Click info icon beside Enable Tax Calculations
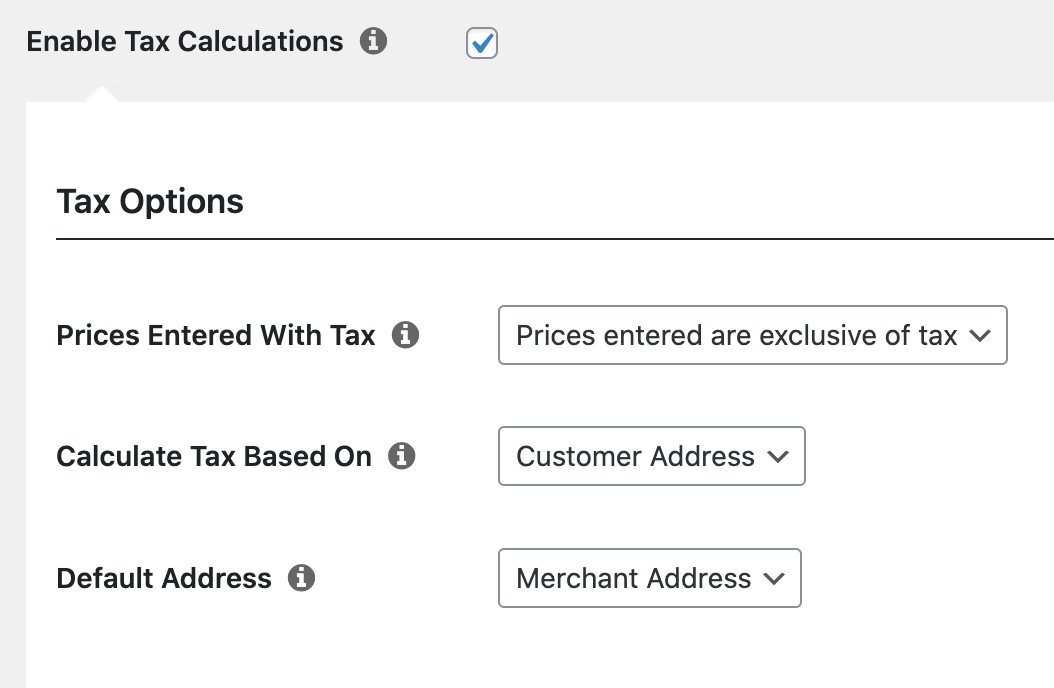This screenshot has width=1054, height=688. 373,41
